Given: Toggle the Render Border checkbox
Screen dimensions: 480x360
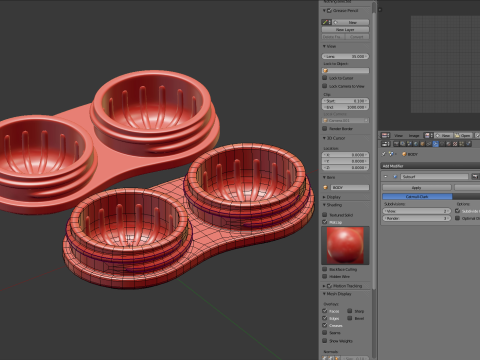Looking at the screenshot, I should [x=325, y=128].
